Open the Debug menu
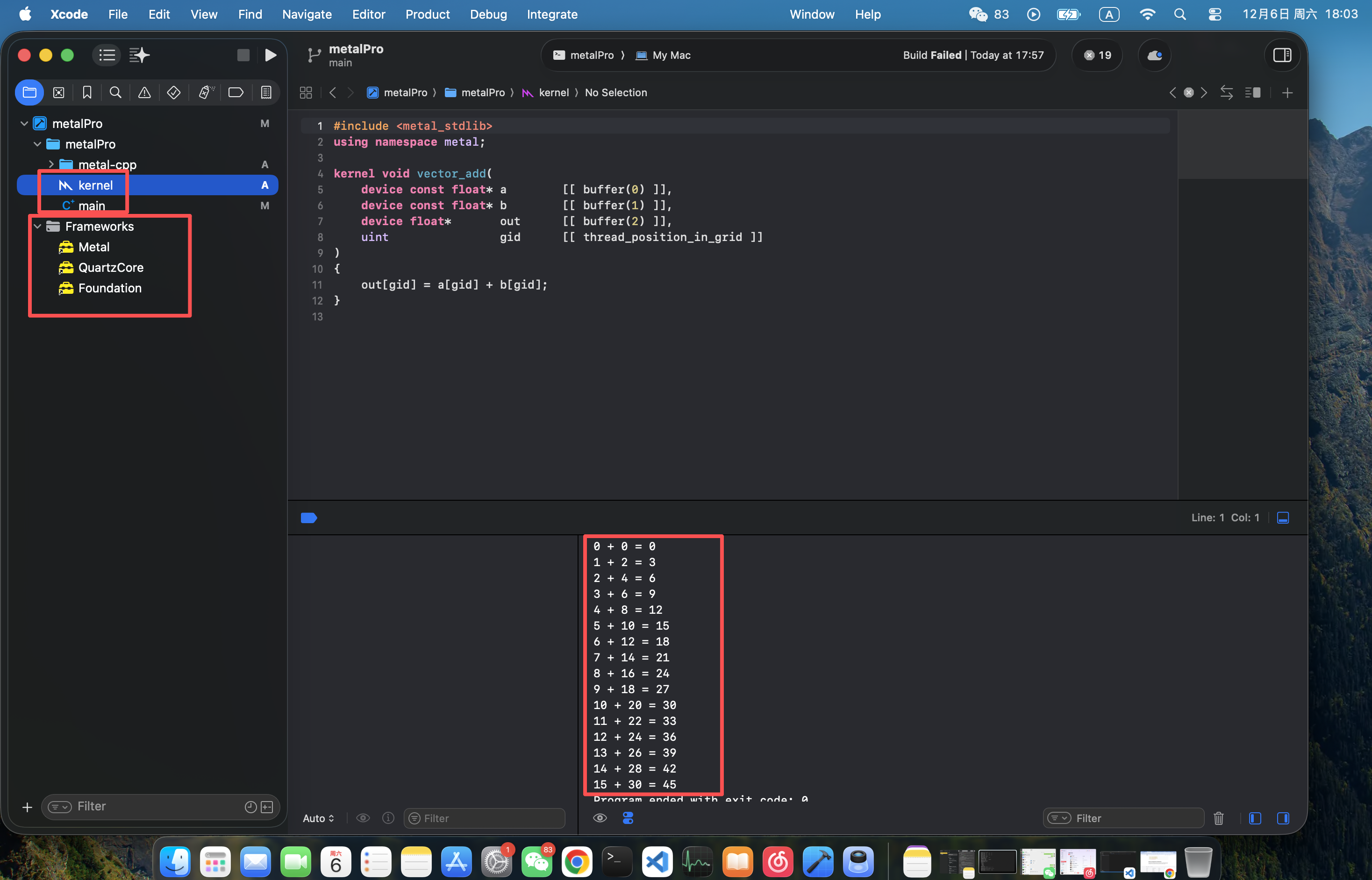Viewport: 1372px width, 880px height. [x=488, y=14]
